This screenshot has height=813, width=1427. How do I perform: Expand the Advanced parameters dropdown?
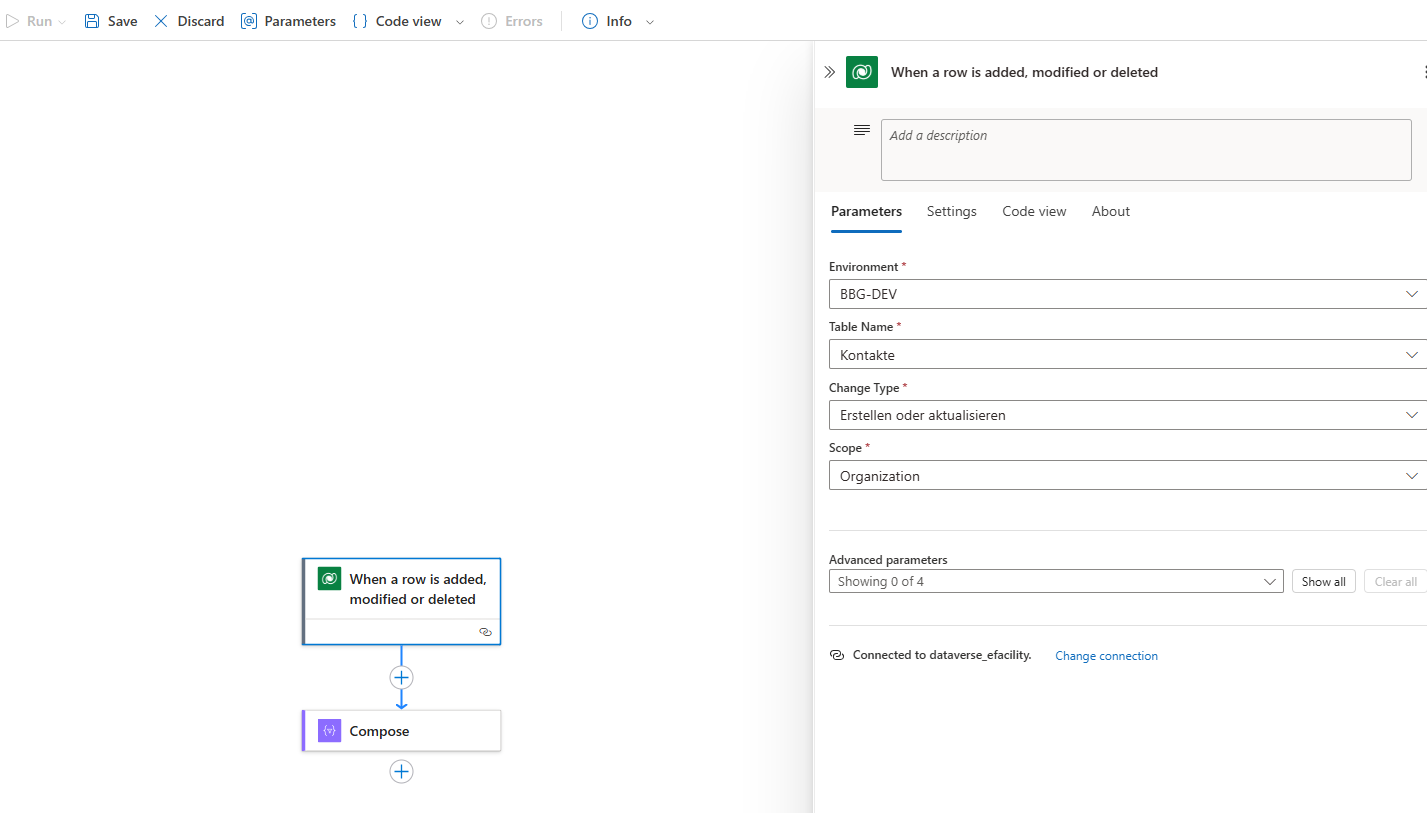pos(1056,581)
